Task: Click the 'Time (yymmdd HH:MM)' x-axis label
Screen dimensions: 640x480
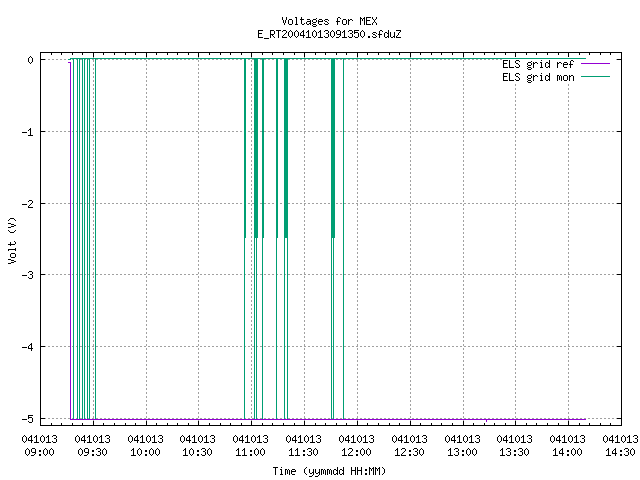Action: 329,471
